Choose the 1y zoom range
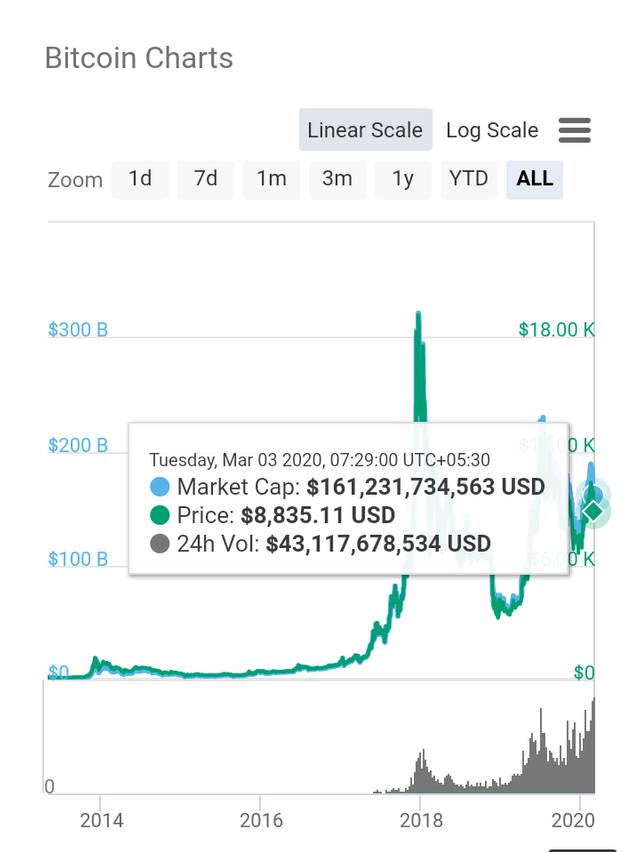Image resolution: width=640 pixels, height=852 pixels. [x=403, y=179]
